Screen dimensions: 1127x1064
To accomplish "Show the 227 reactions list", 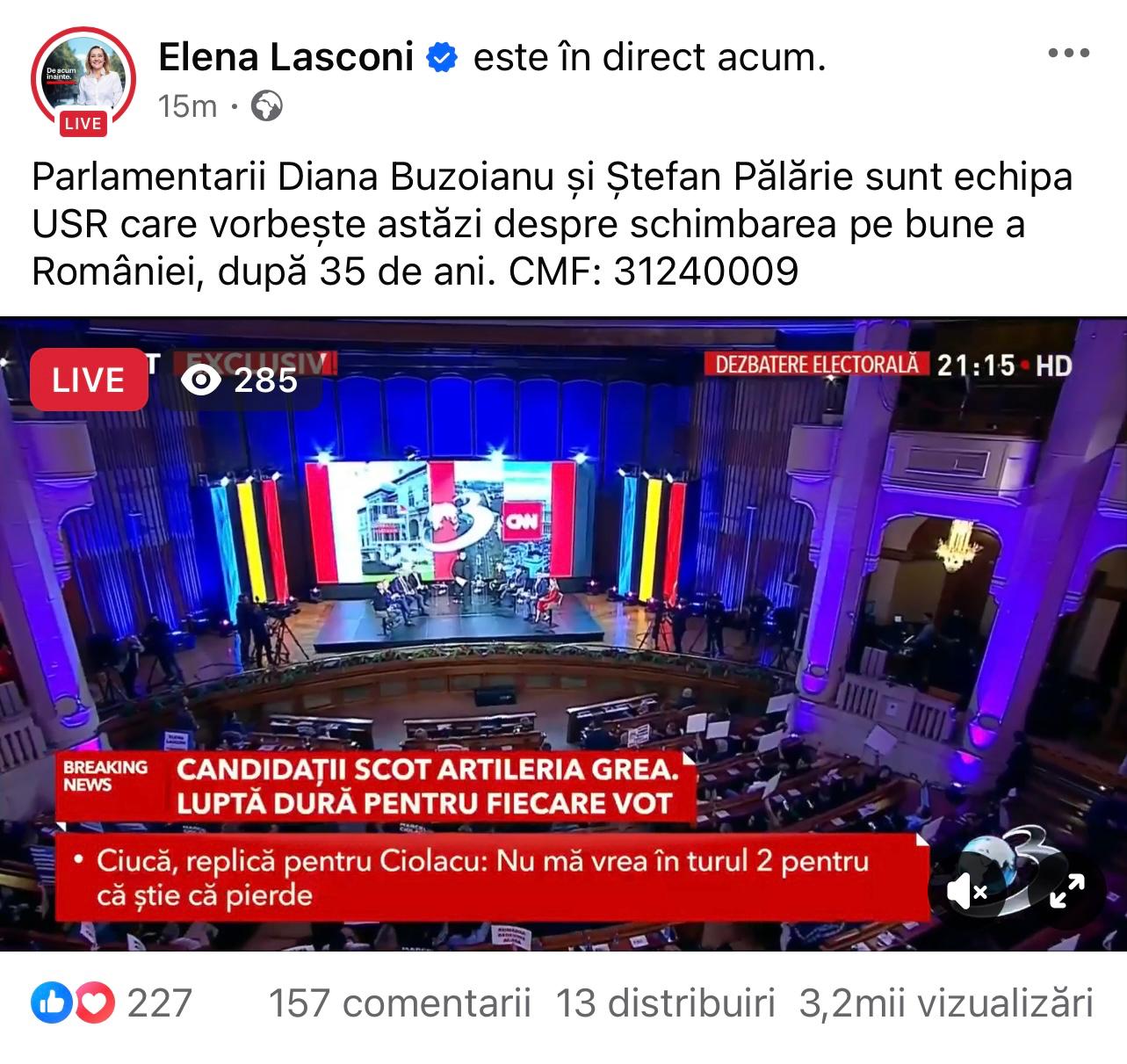I will (x=159, y=1002).
